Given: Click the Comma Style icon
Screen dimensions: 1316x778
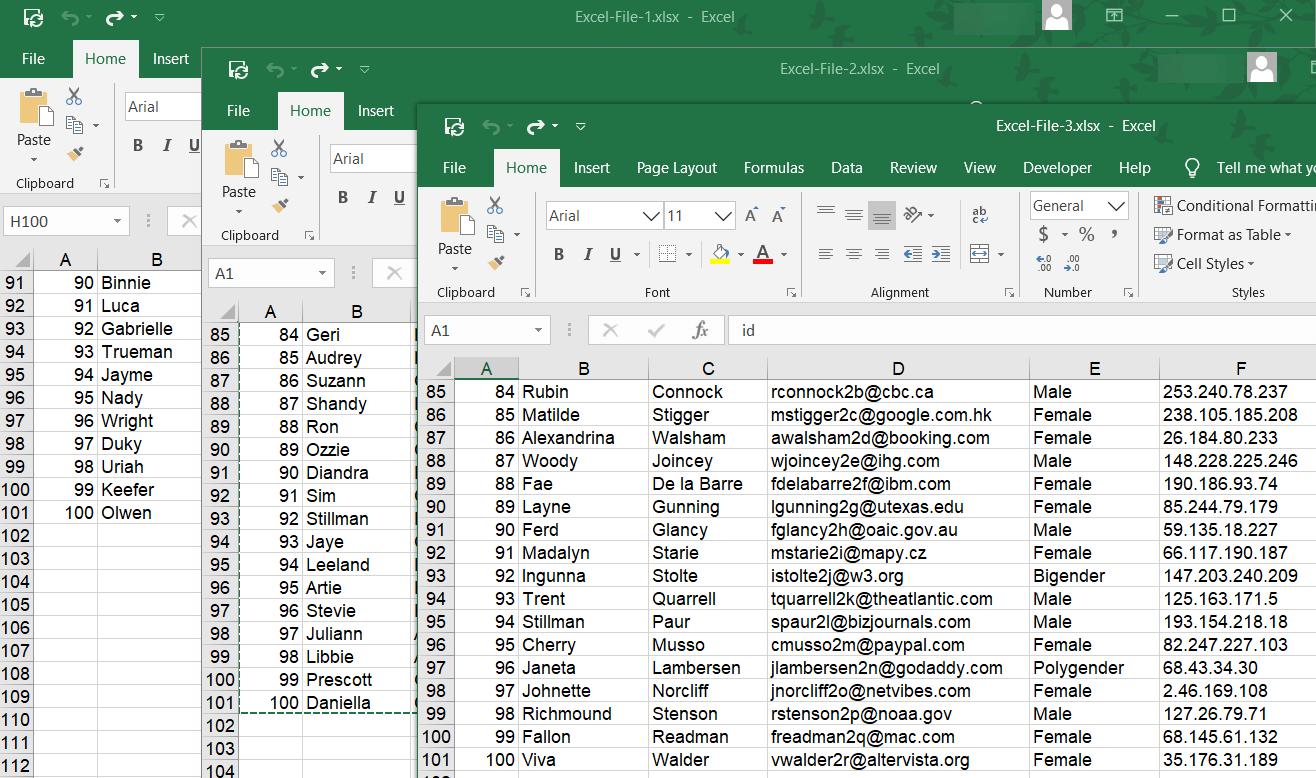Looking at the screenshot, I should (1116, 234).
